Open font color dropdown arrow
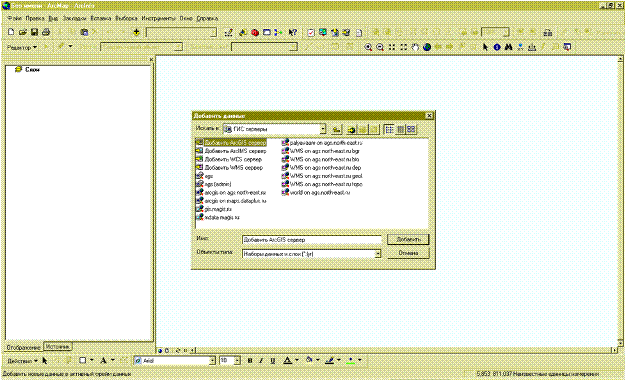626x381 pixels. click(297, 360)
